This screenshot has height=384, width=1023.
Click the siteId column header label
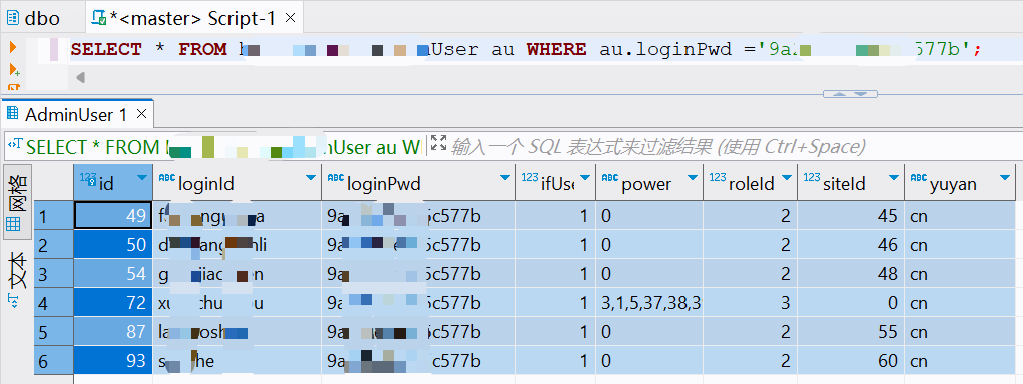pos(844,185)
